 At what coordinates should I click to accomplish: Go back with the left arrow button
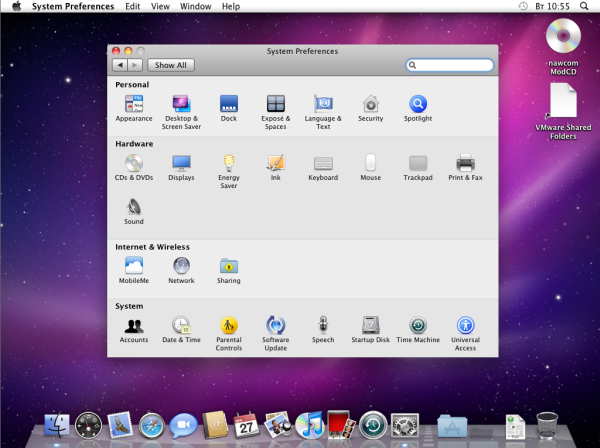pos(120,65)
